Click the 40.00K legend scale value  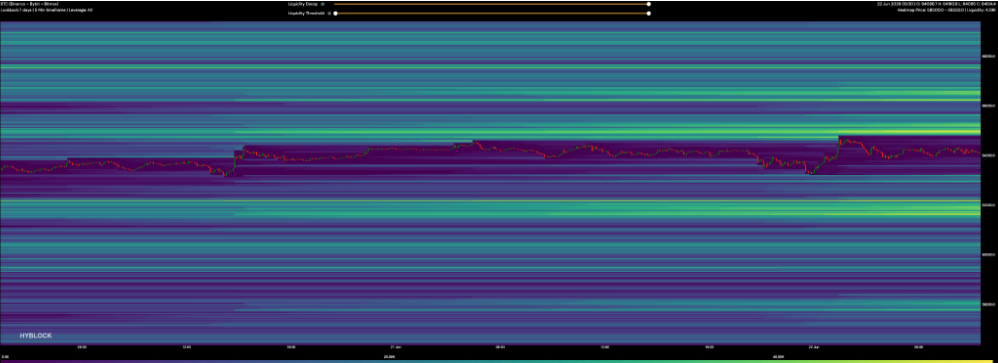click(x=778, y=357)
